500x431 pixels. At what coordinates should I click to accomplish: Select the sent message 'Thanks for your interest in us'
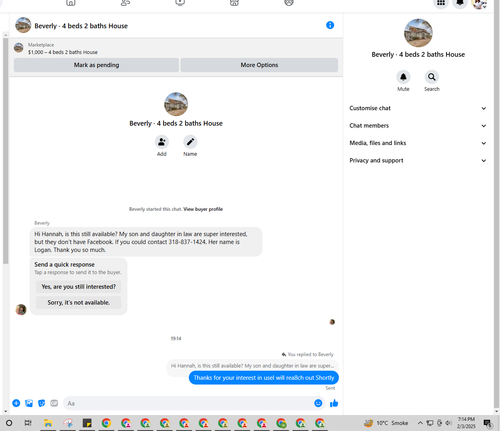point(264,378)
